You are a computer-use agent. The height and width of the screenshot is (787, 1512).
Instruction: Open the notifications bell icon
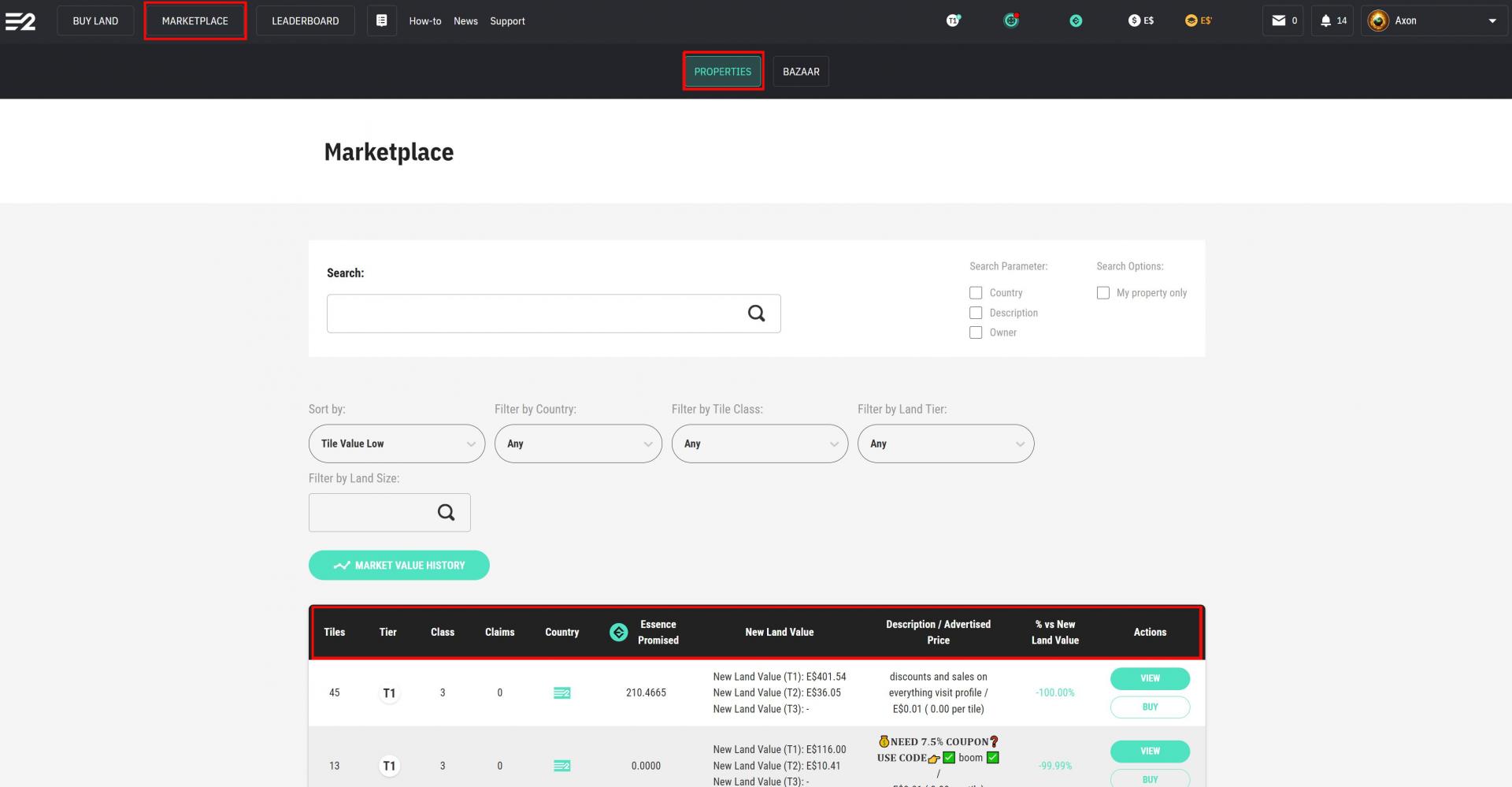(x=1326, y=20)
